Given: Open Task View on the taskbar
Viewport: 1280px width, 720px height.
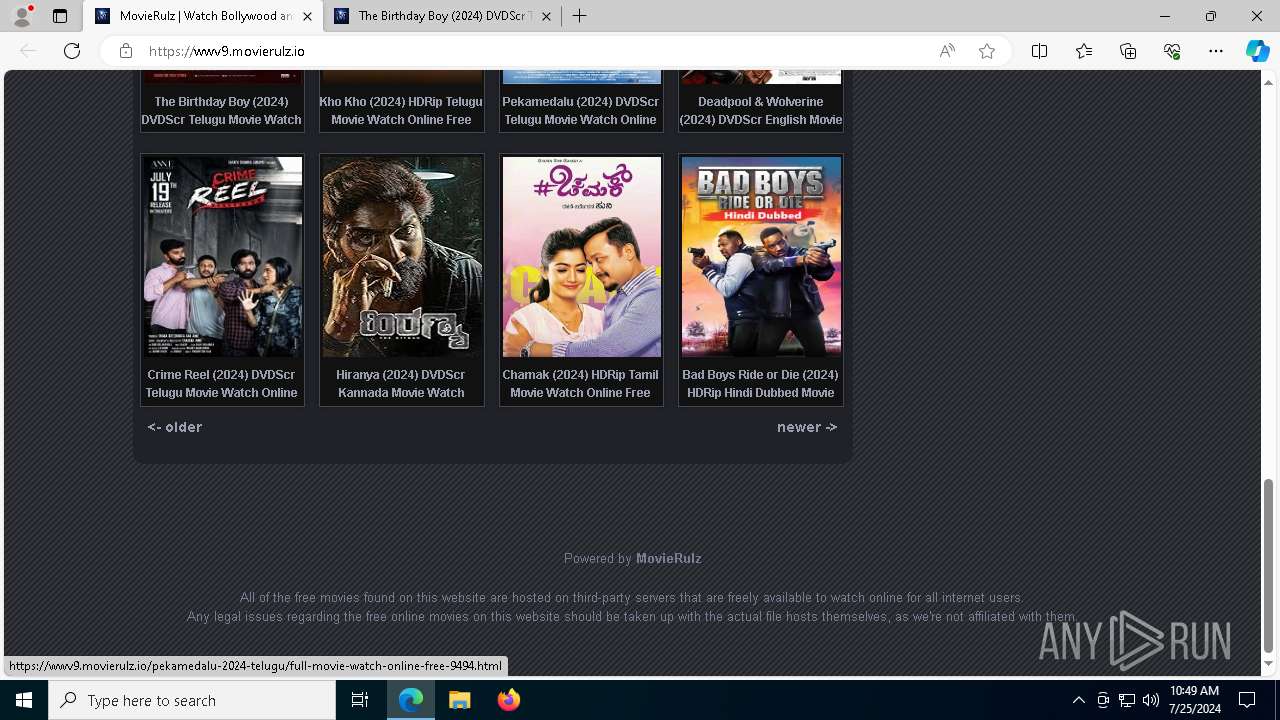Looking at the screenshot, I should [360, 700].
